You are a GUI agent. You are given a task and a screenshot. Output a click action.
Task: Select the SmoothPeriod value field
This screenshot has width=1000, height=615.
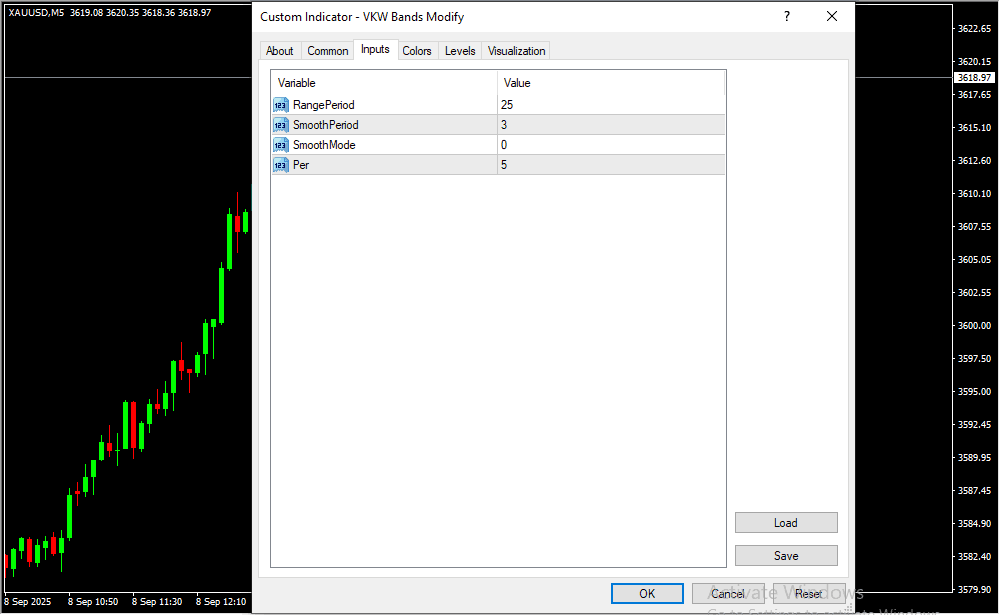pyautogui.click(x=610, y=125)
